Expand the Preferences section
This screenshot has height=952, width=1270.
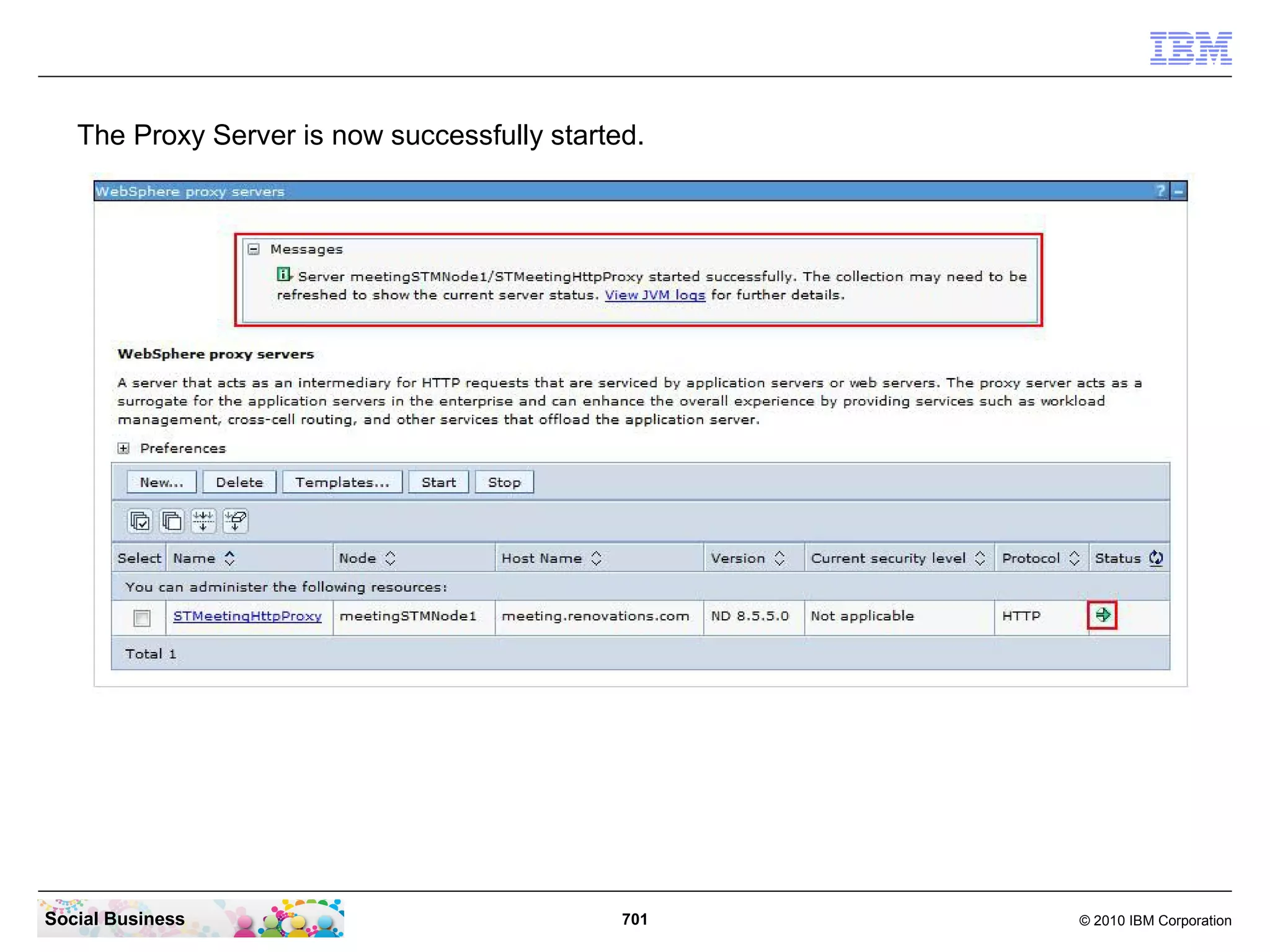click(123, 448)
